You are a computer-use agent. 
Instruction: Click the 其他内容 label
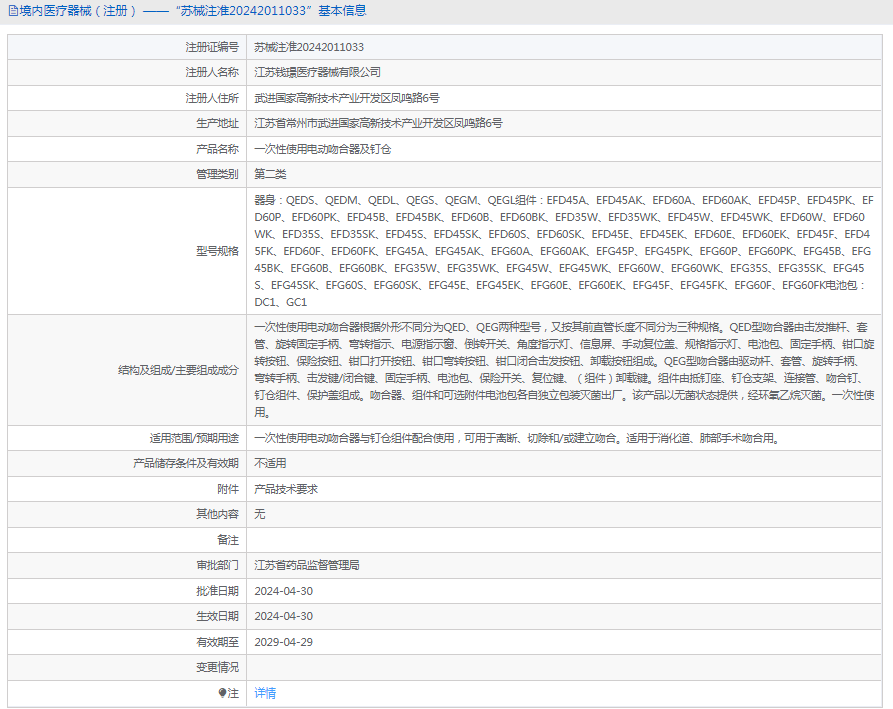coord(217,514)
